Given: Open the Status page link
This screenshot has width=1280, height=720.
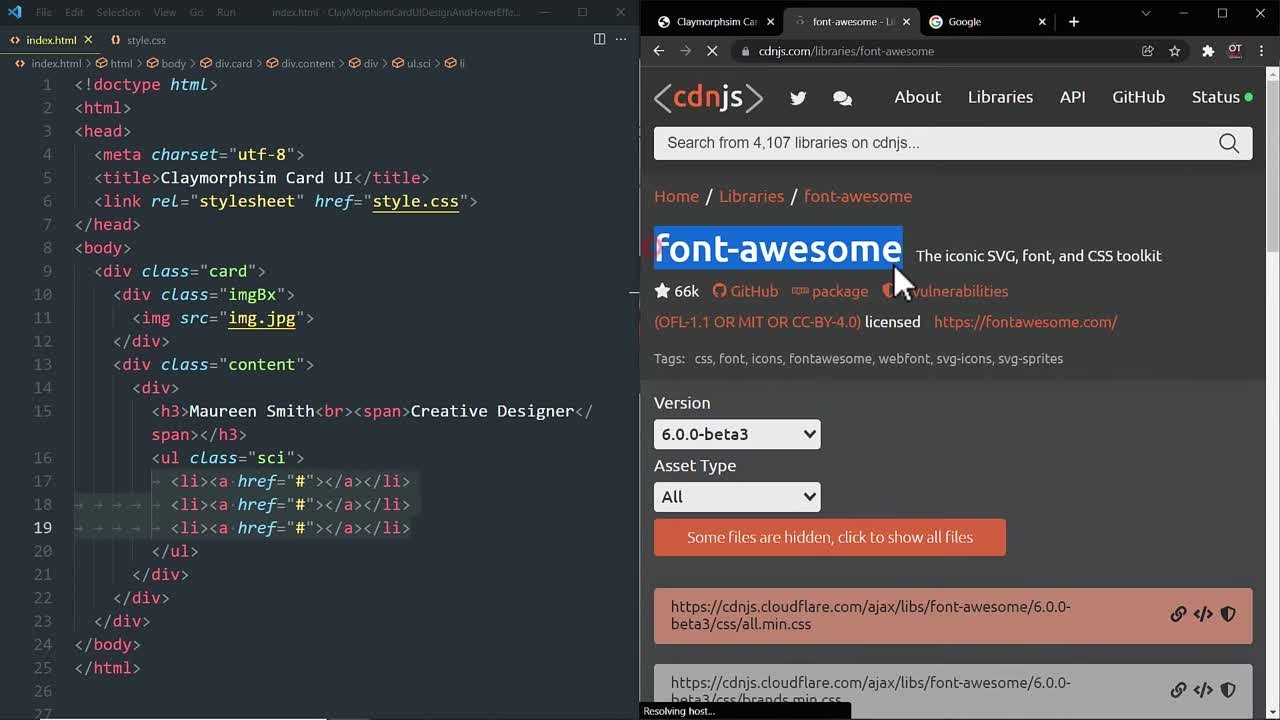Looking at the screenshot, I should coord(1222,97).
